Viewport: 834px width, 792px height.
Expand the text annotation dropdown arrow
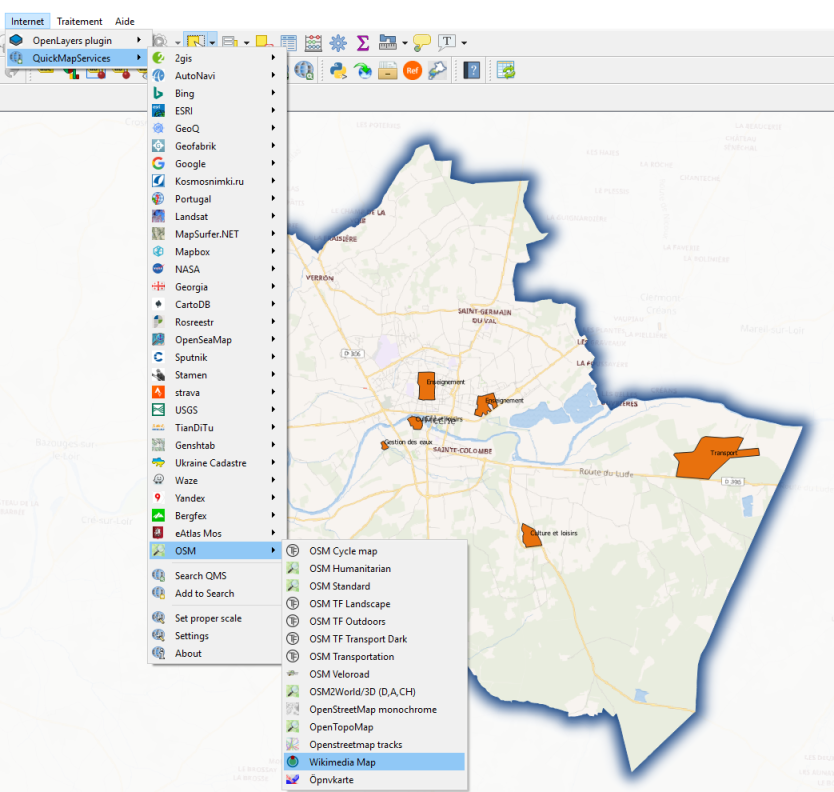464,43
